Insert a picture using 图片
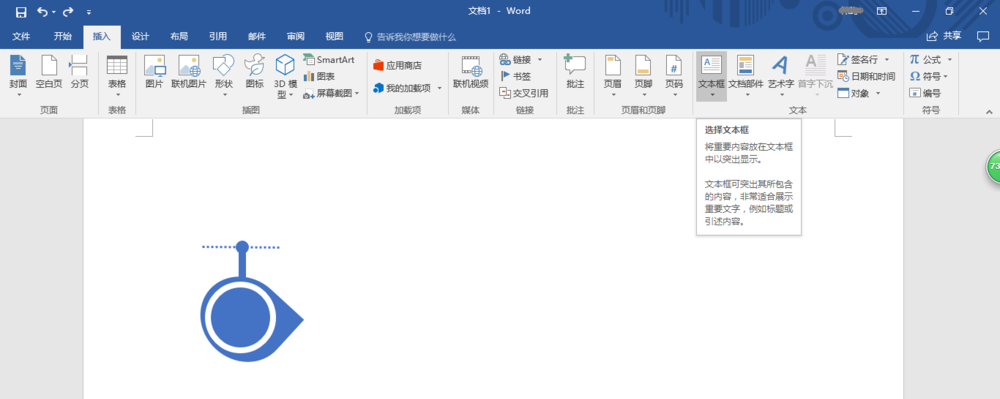Viewport: 1000px width, 399px height. pos(155,72)
